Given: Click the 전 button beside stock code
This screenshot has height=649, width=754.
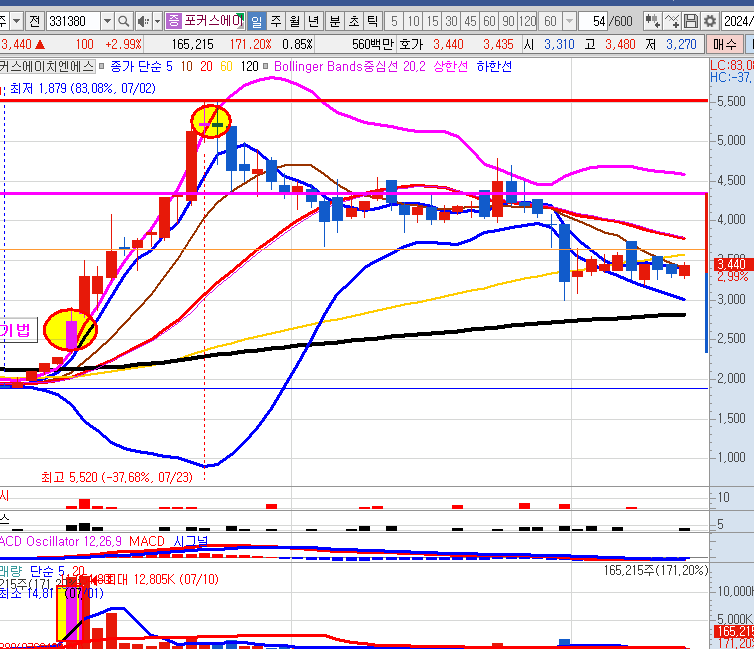Looking at the screenshot, I should (x=34, y=21).
